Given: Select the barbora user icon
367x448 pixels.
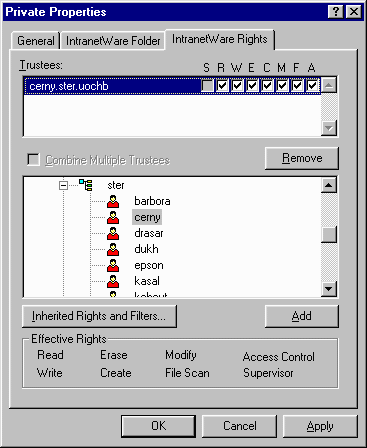Looking at the screenshot, I should point(113,201).
